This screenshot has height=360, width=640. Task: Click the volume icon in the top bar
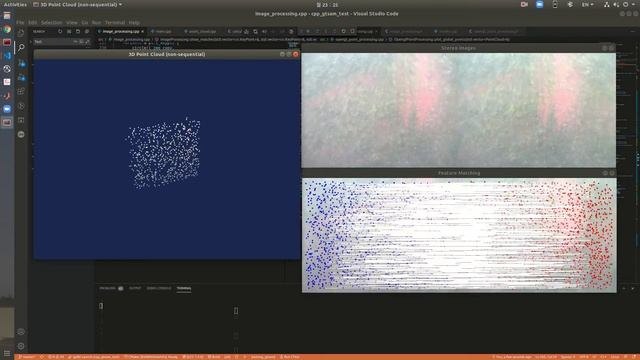[616, 4]
